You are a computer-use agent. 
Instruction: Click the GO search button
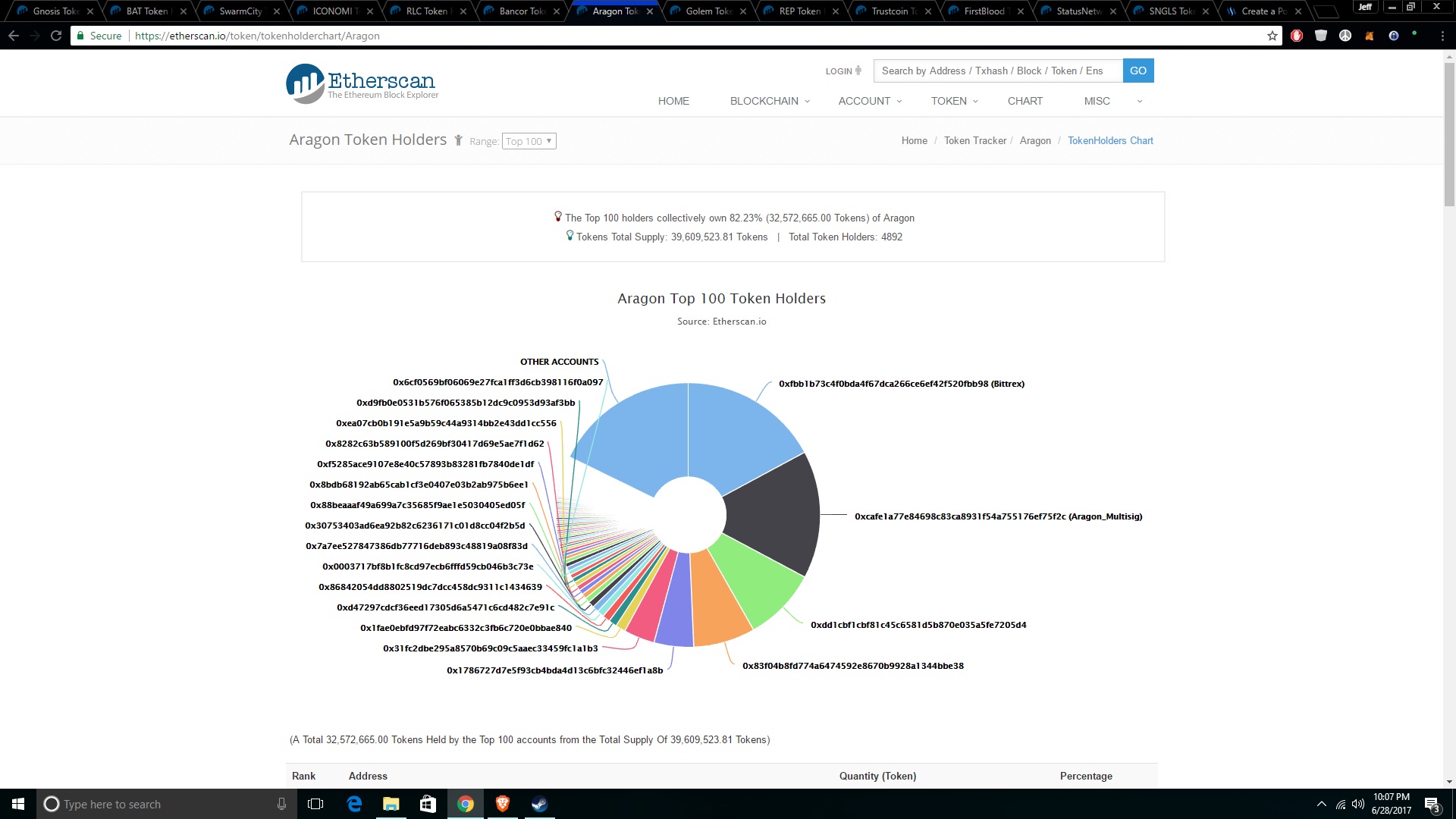1138,71
